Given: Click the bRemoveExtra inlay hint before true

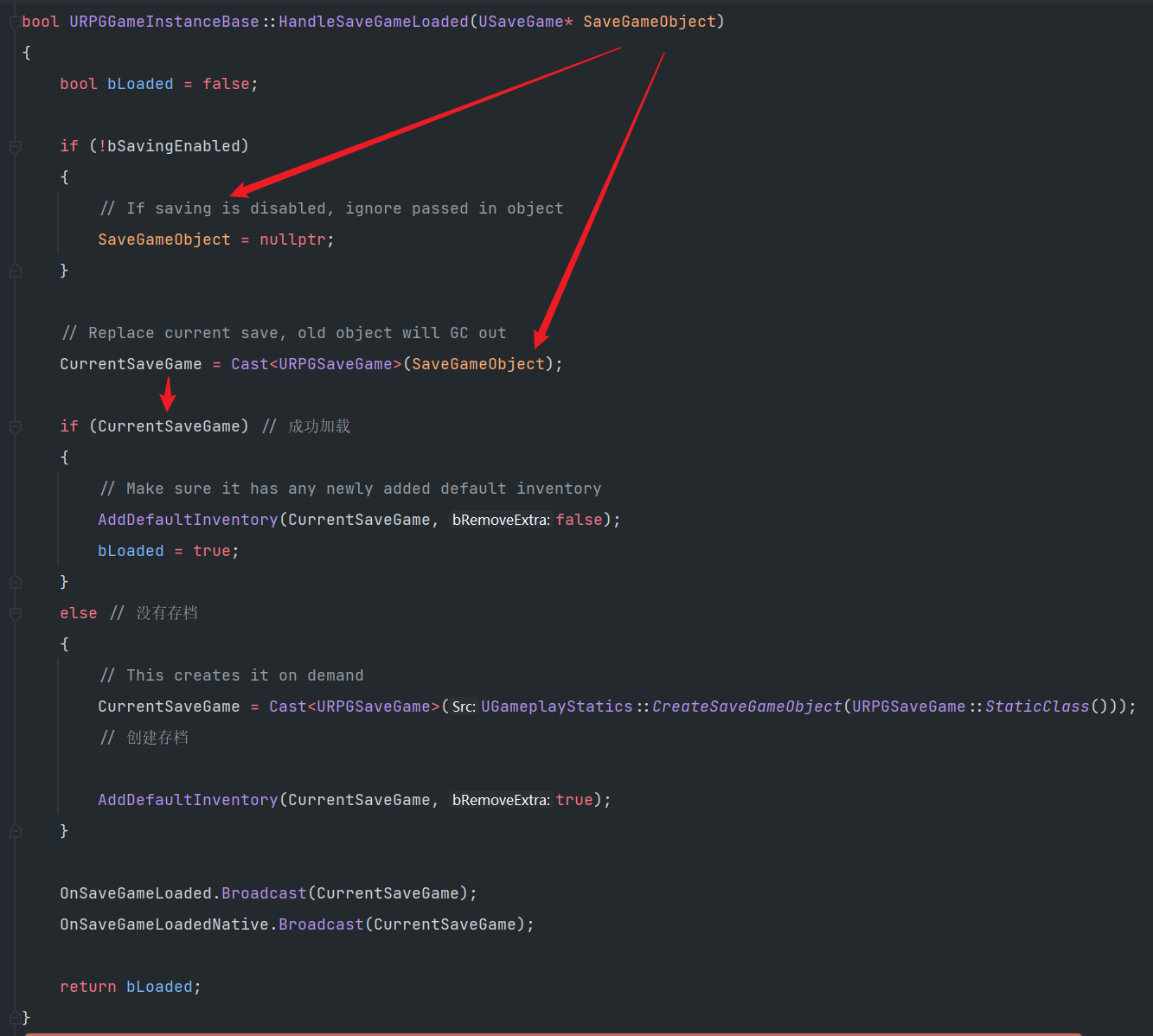Looking at the screenshot, I should click(x=501, y=800).
